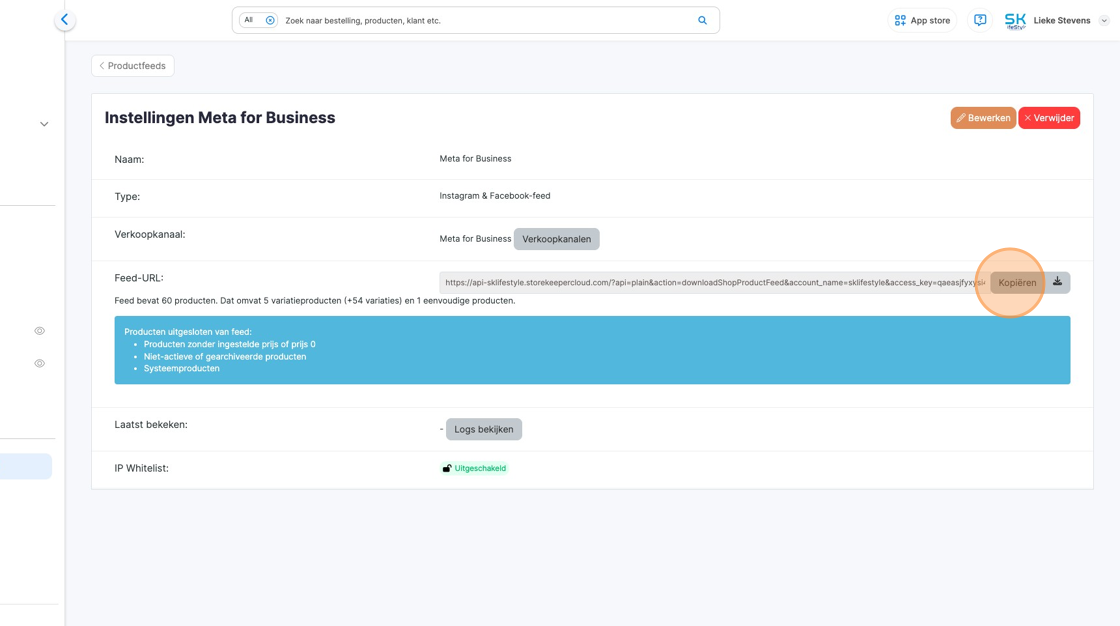Click the 'Laatst bekeken:' label
This screenshot has width=1120, height=626.
point(151,424)
